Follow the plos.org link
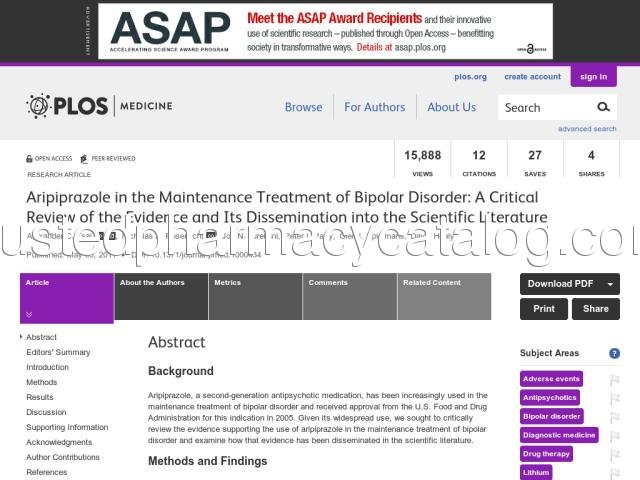Image resolution: width=640 pixels, height=480 pixels. 470,77
